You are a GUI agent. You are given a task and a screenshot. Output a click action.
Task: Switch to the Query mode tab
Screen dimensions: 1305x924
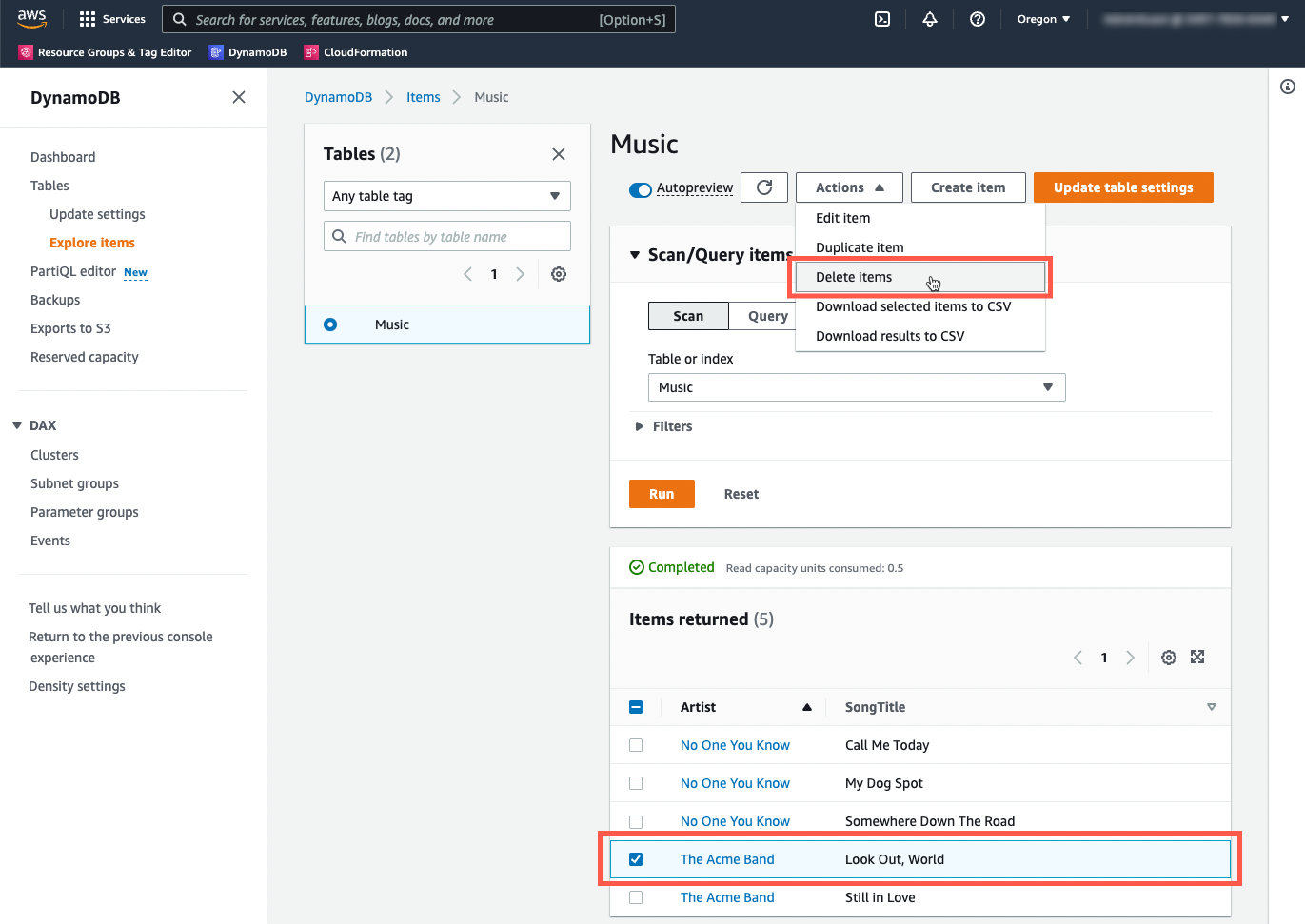[767, 316]
